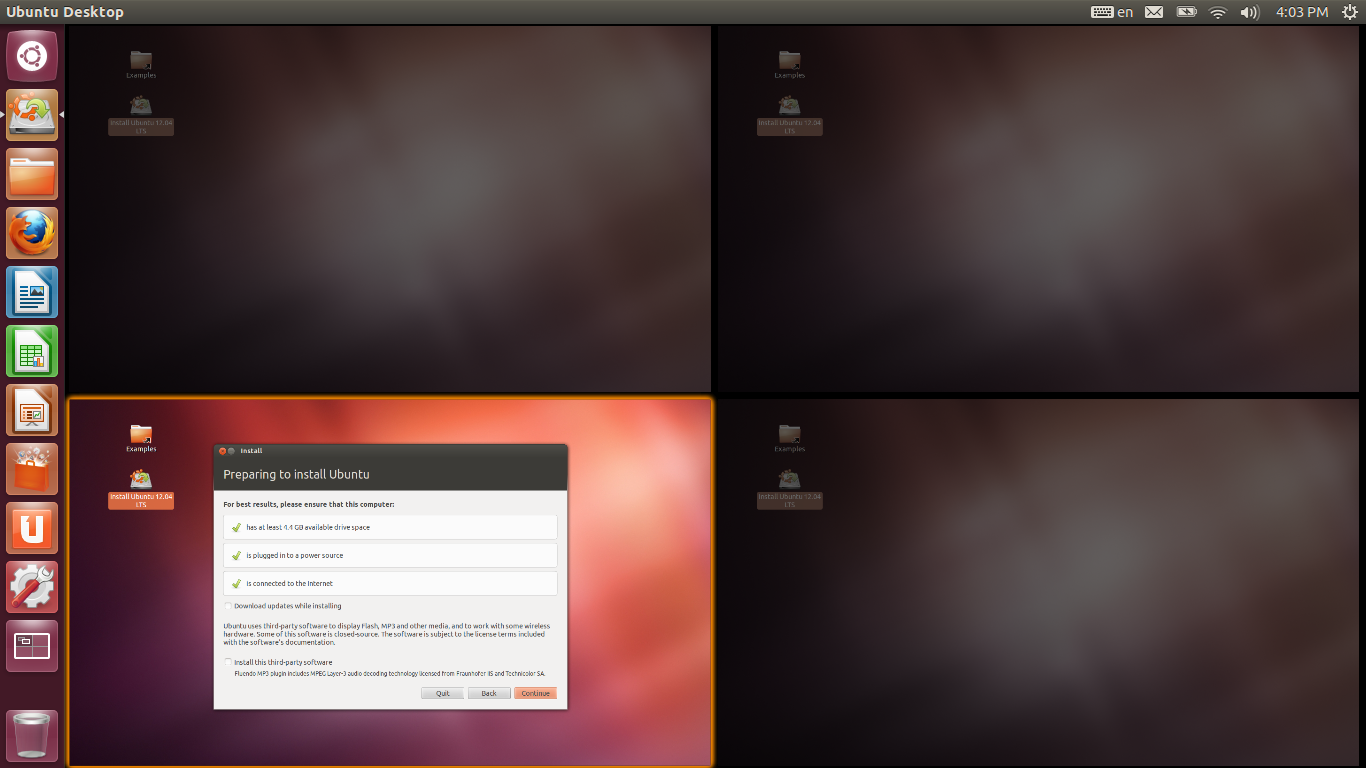This screenshot has width=1366, height=768.
Task: Open Ubuntu One from launcher
Action: click(x=32, y=528)
